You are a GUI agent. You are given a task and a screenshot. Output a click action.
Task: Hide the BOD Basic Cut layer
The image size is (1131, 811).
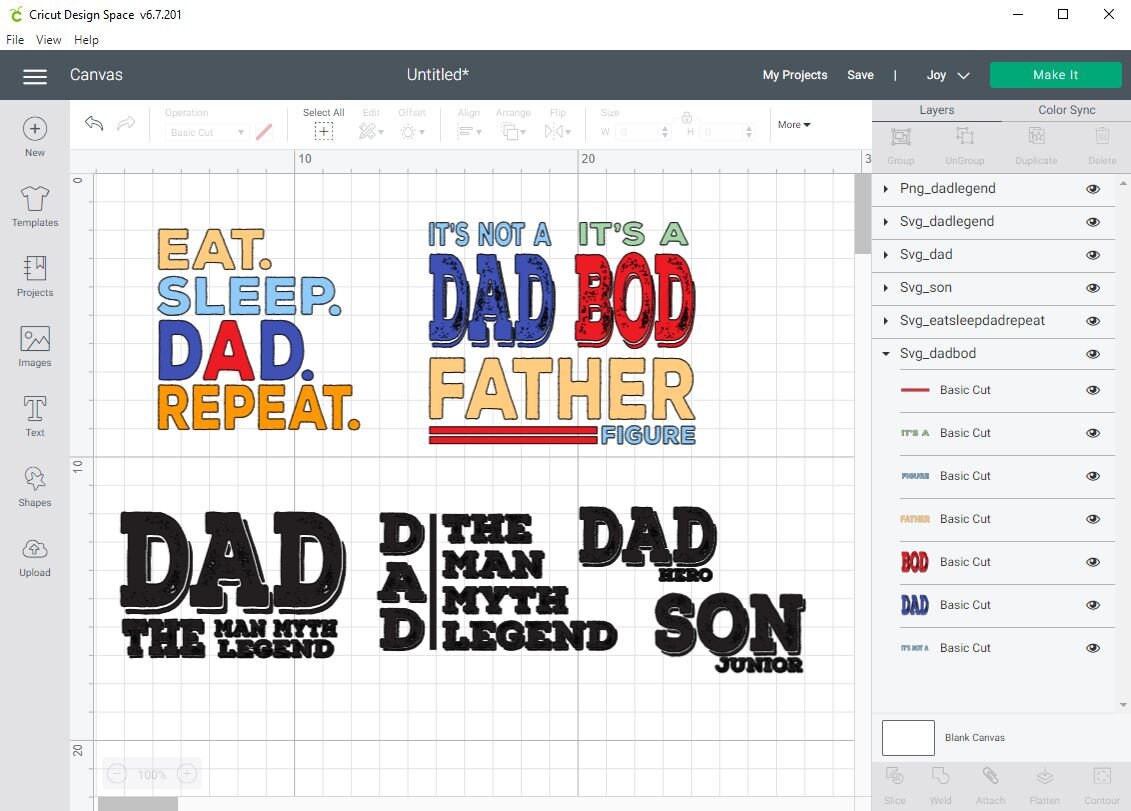[1093, 562]
